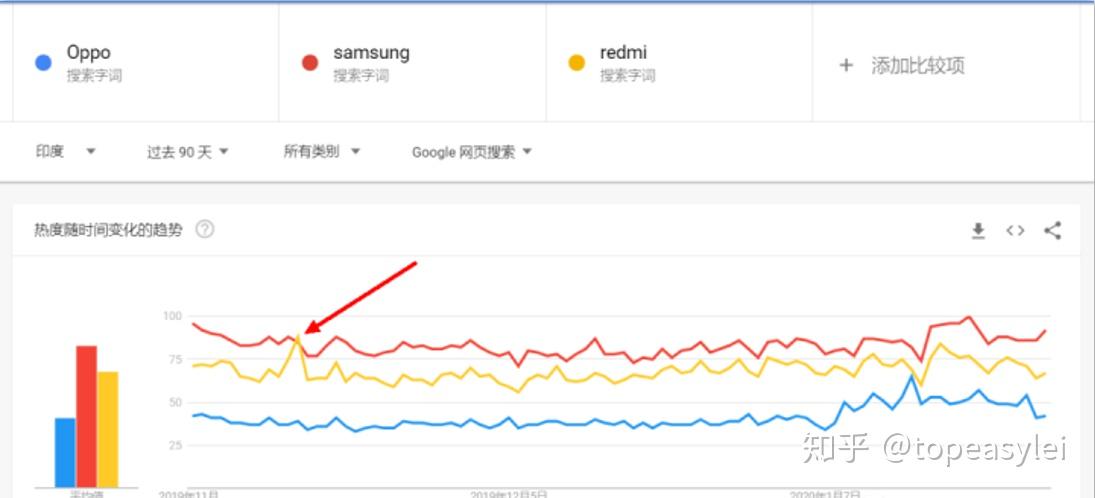This screenshot has height=498, width=1095.
Task: Click the plus icon to add comparison
Action: pos(846,65)
